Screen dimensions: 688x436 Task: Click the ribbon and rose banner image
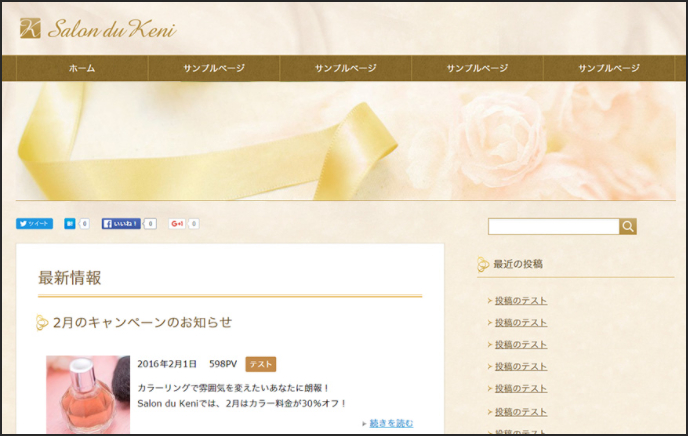346,141
